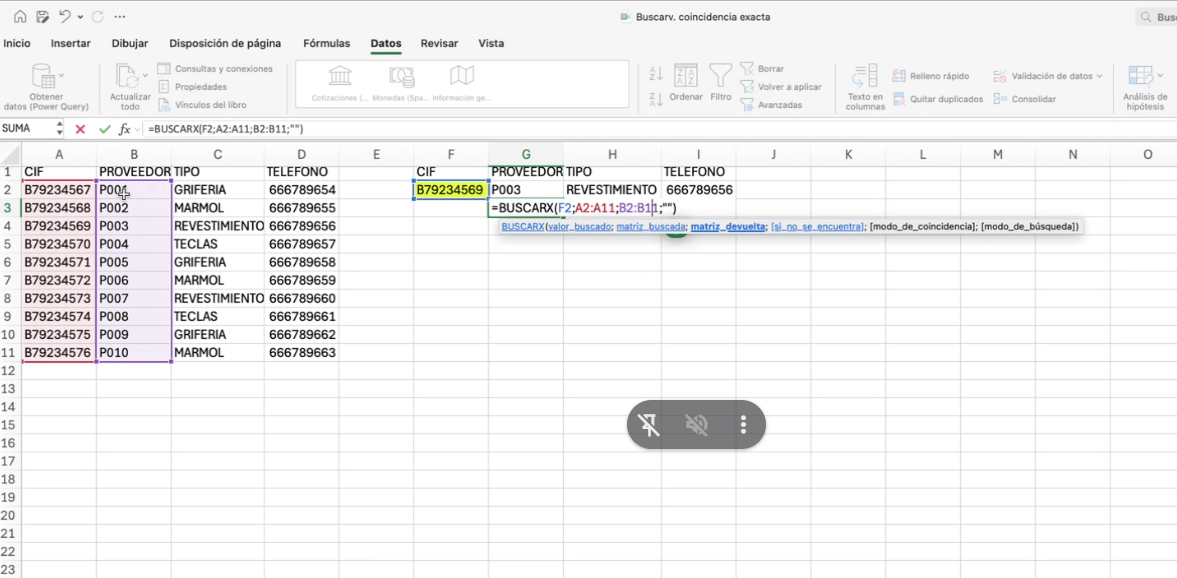Click the Relleno rápido button
The width and height of the screenshot is (1177, 578).
(931, 76)
